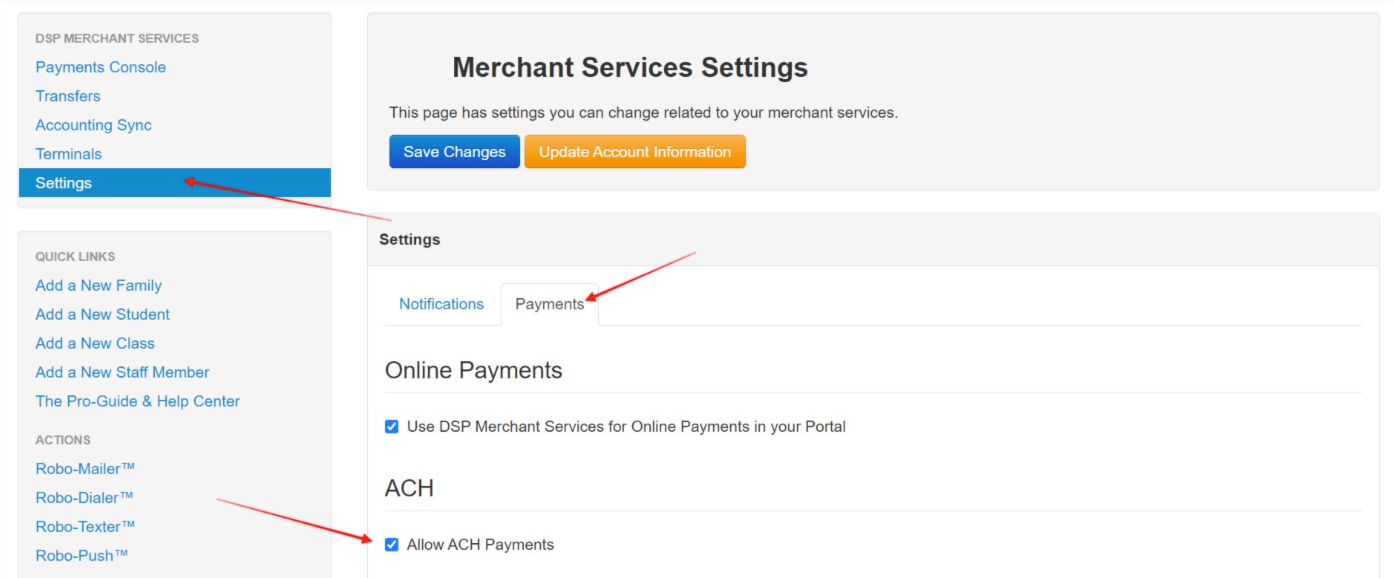The height and width of the screenshot is (578, 1394).
Task: Click Add a New Class quick link
Action: 95,343
